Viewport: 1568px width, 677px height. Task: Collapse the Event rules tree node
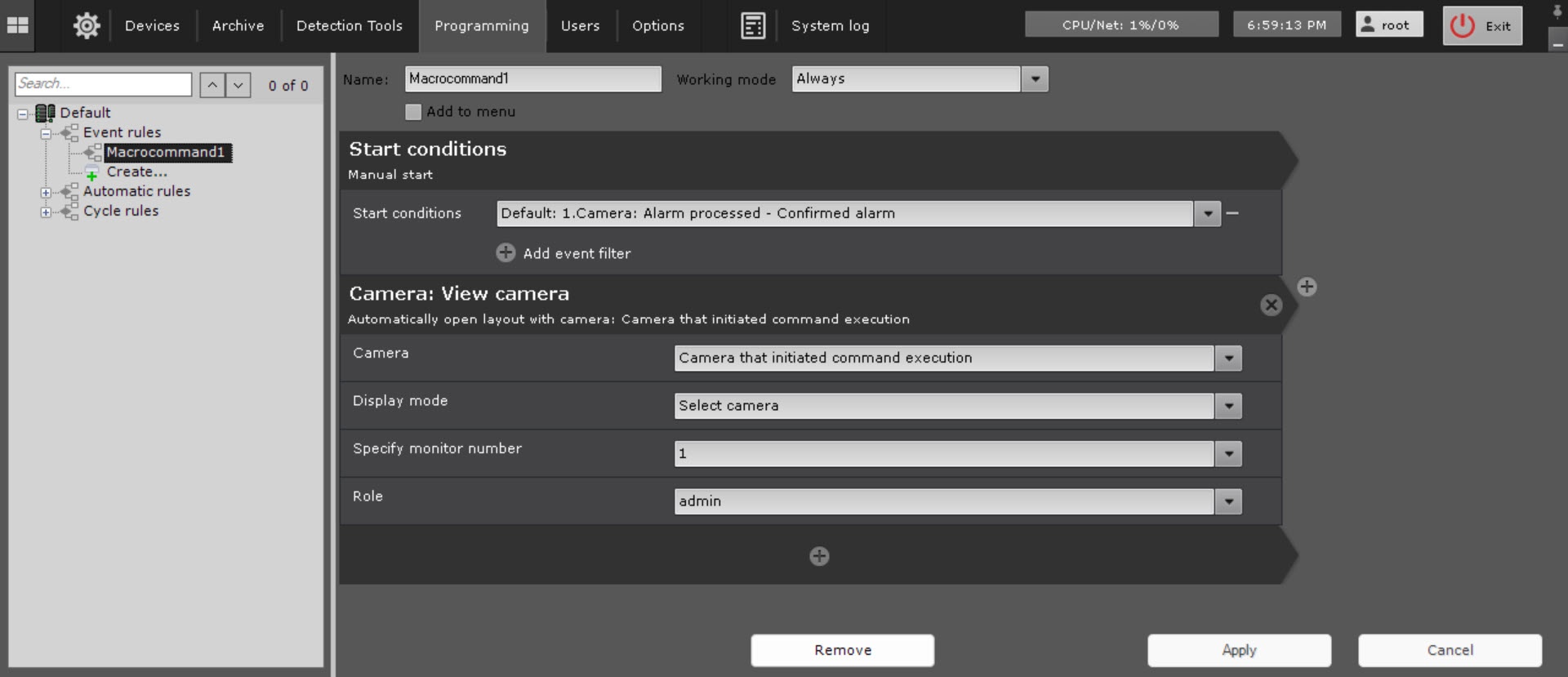[x=47, y=133]
